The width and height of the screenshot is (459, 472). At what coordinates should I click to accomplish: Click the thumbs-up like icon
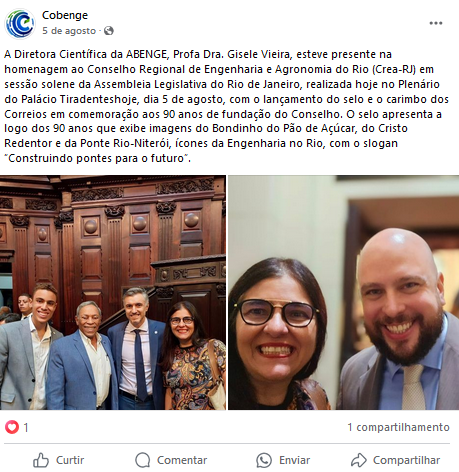(x=41, y=460)
